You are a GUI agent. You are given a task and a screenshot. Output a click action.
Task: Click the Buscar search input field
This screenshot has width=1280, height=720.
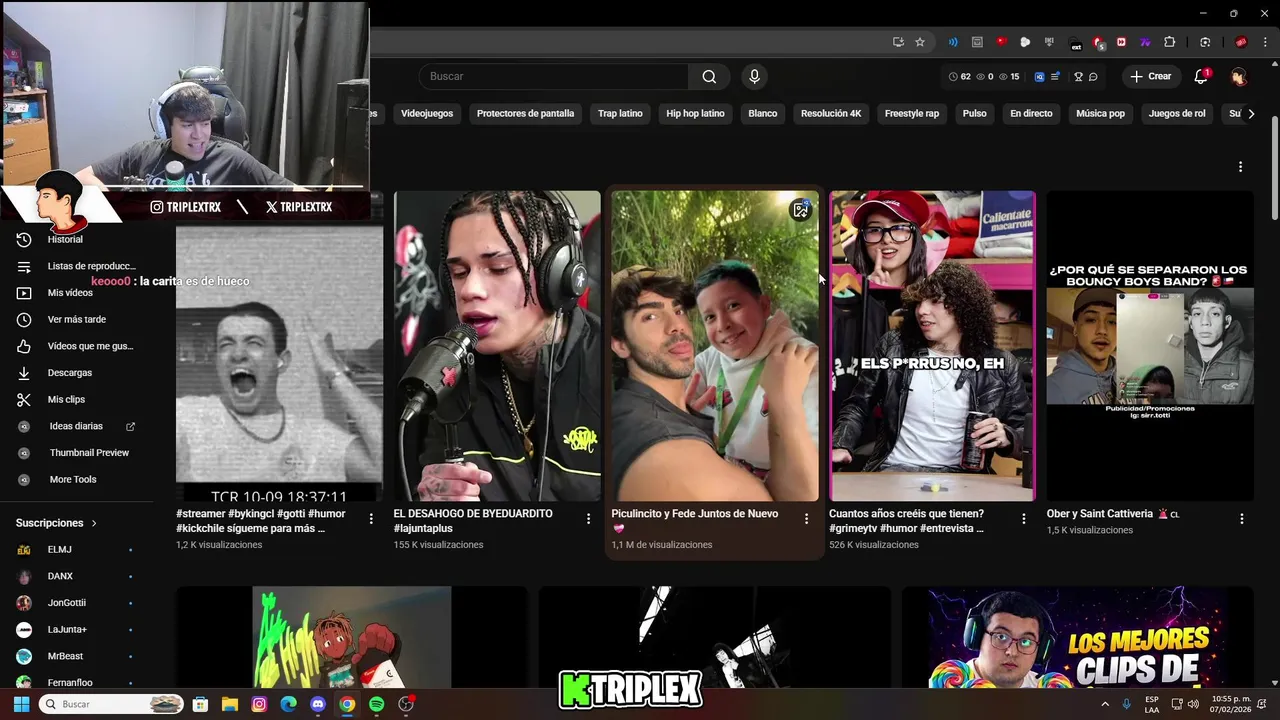[x=556, y=77]
